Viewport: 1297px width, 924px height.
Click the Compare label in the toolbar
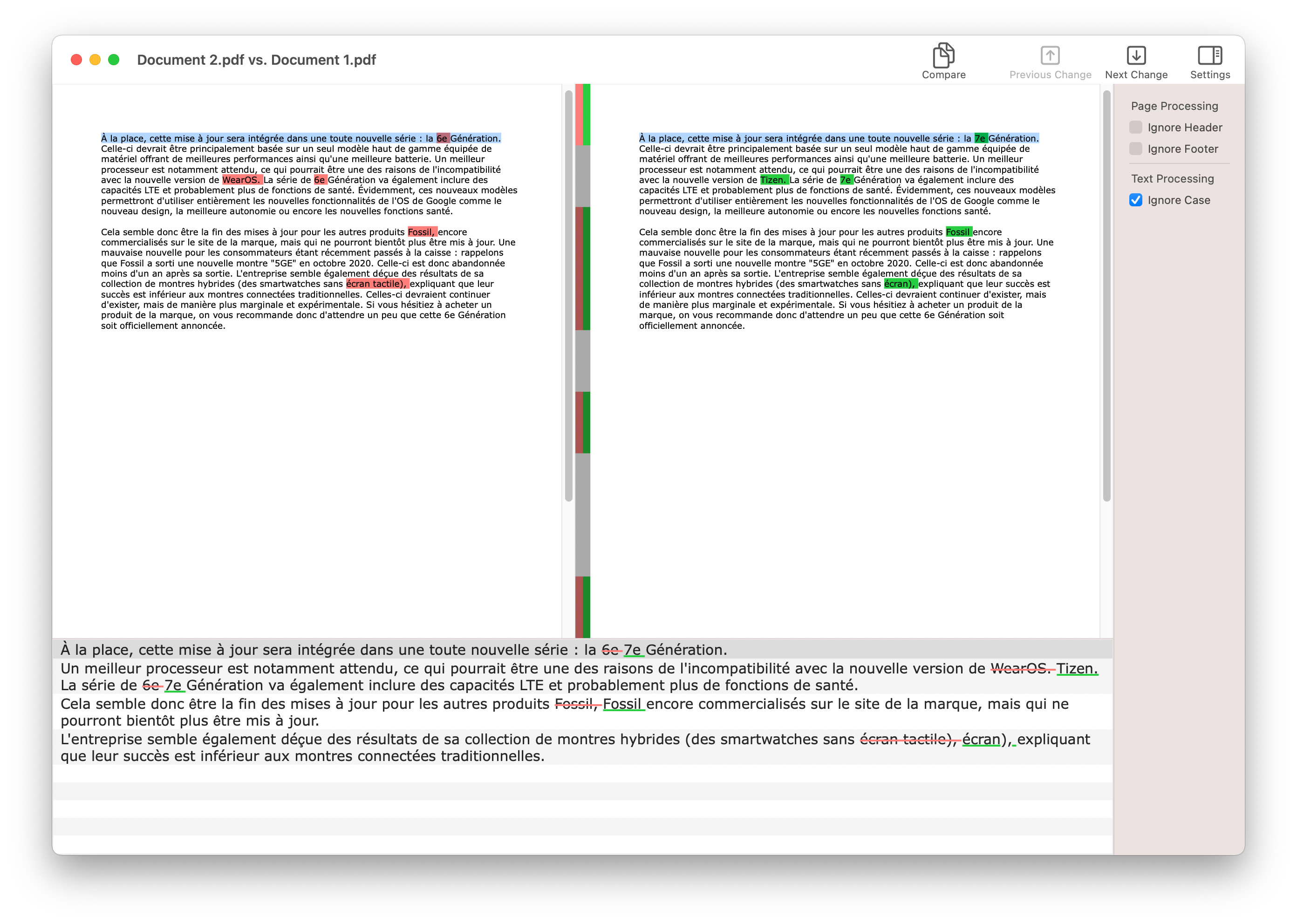coord(943,75)
